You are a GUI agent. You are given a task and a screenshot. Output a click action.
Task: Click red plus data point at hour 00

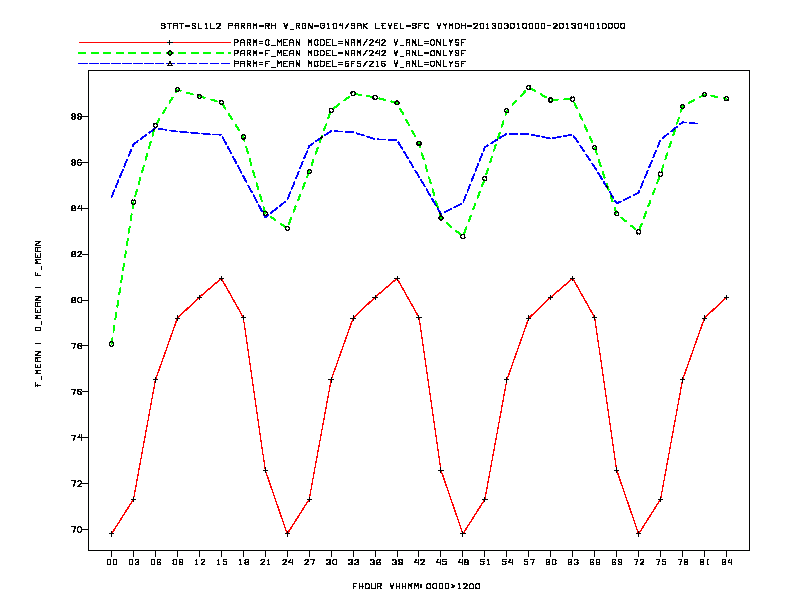coord(112,534)
